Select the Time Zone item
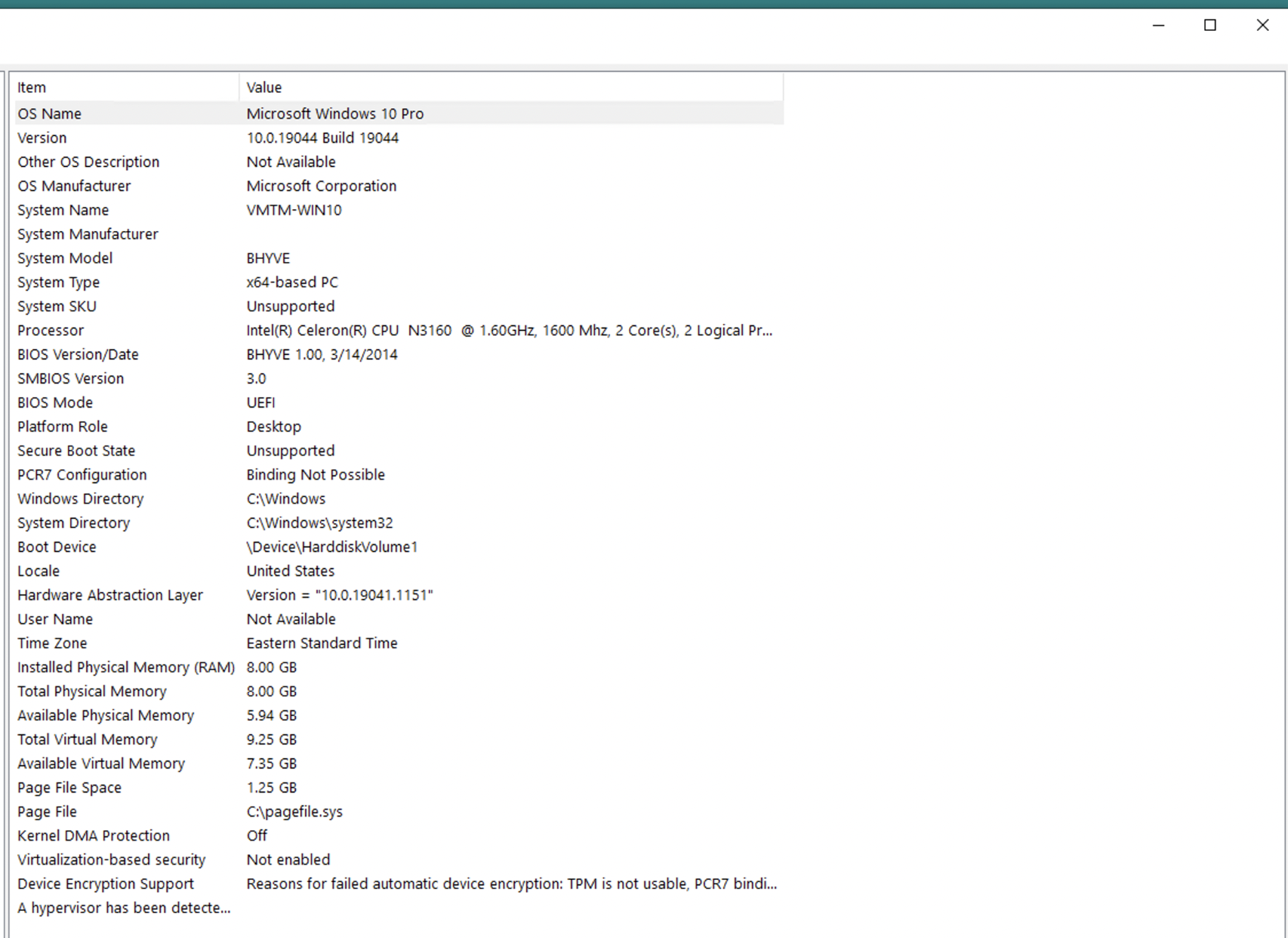The image size is (1288, 938). tap(52, 643)
